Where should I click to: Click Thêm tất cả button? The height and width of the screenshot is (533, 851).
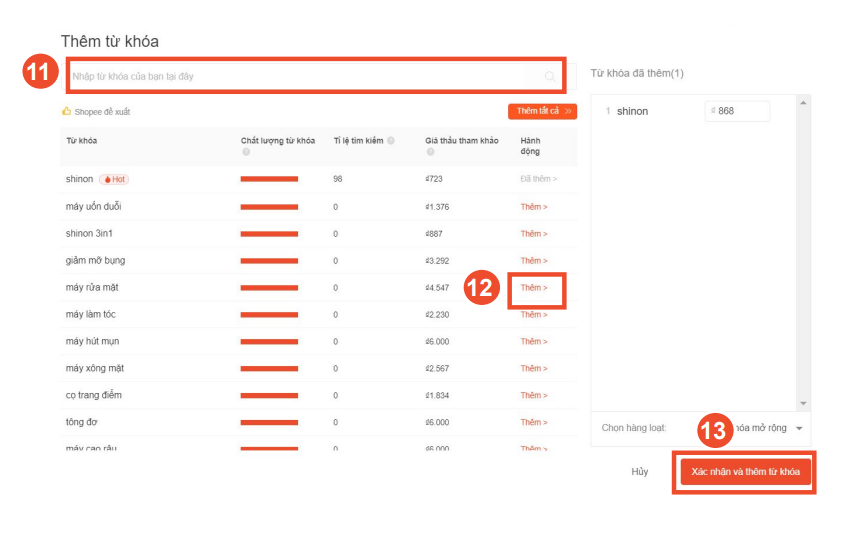pyautogui.click(x=542, y=111)
